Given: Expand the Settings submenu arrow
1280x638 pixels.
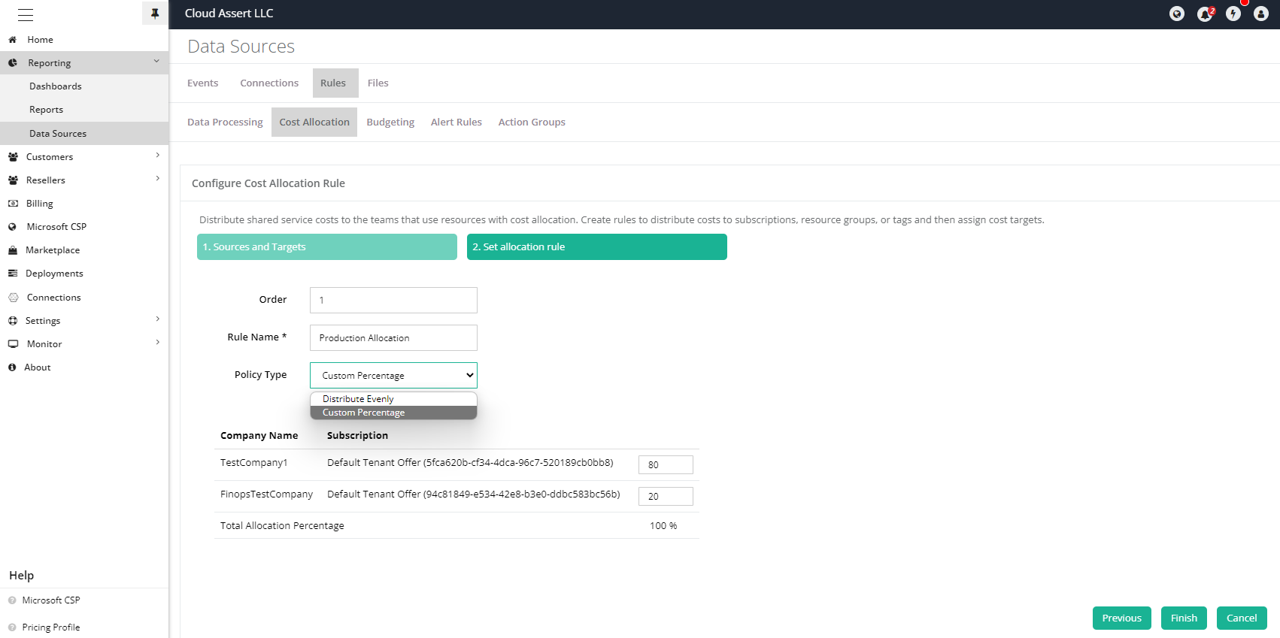Looking at the screenshot, I should [x=157, y=320].
